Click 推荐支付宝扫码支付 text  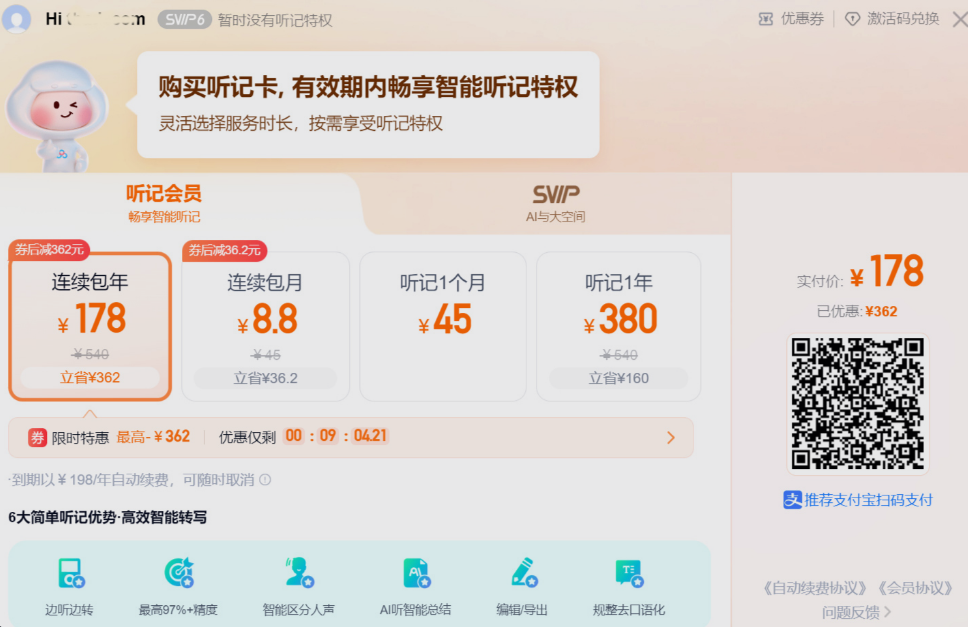point(868,500)
